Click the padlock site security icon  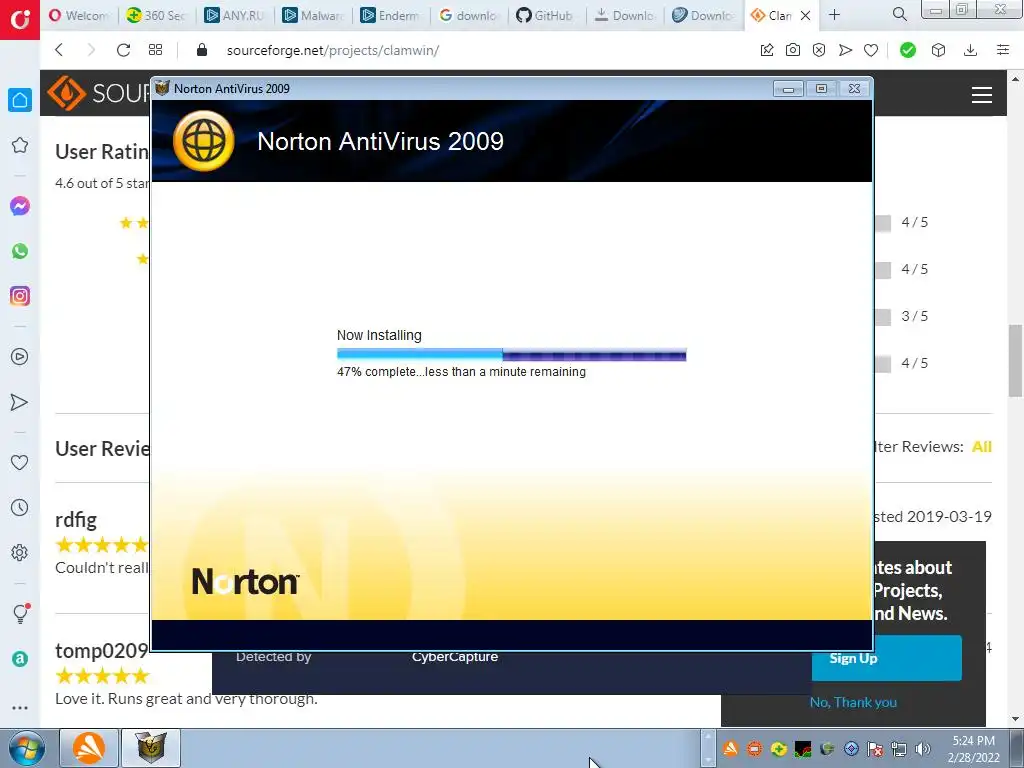click(x=202, y=50)
